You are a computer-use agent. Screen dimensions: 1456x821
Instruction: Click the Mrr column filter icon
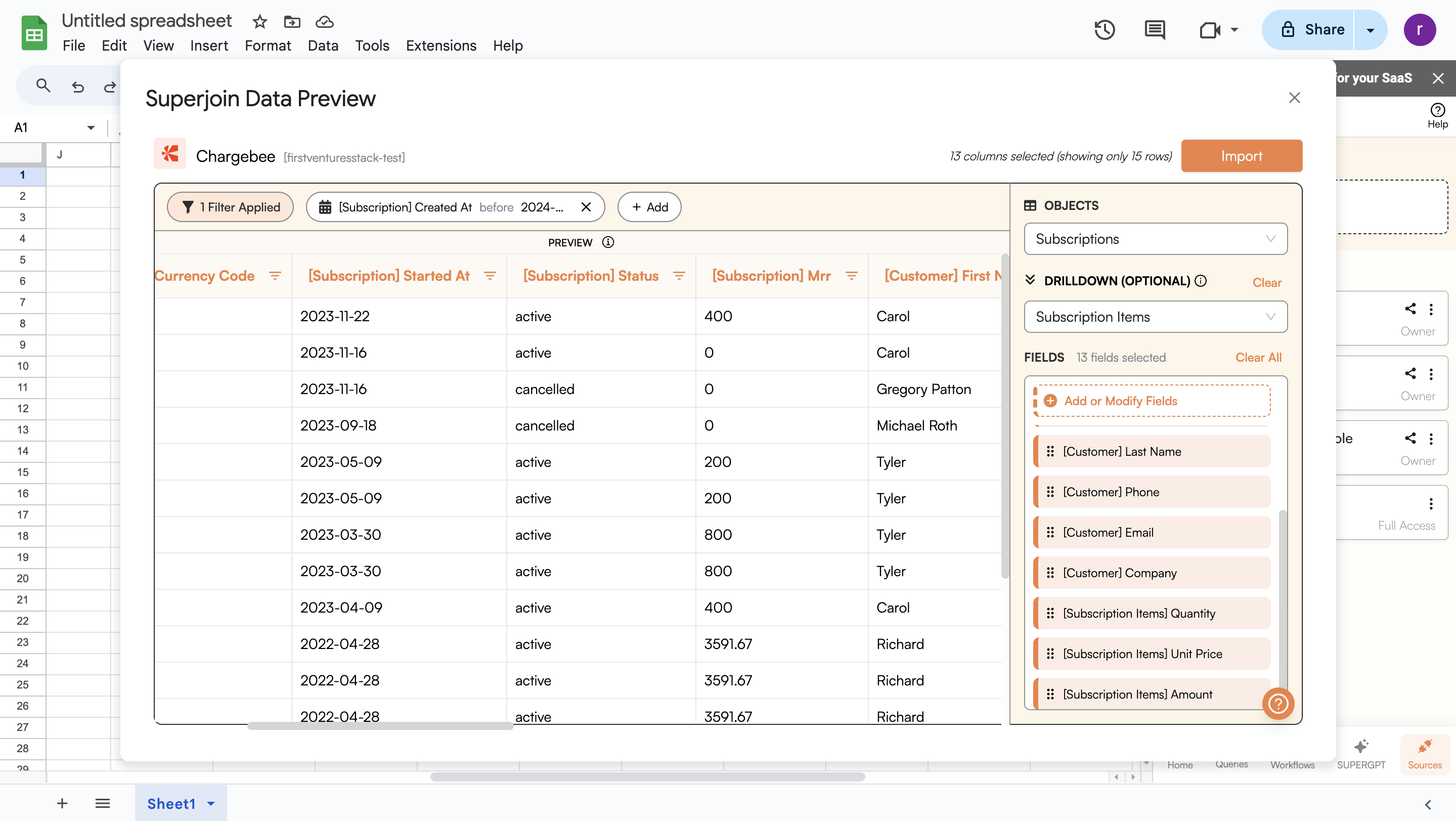click(x=851, y=275)
